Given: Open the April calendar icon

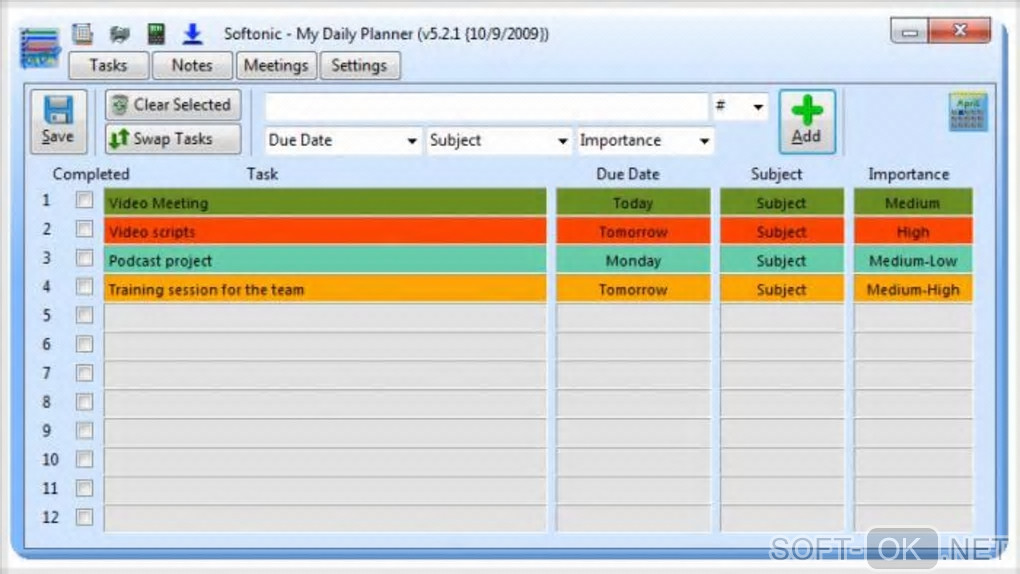Looking at the screenshot, I should coord(968,112).
